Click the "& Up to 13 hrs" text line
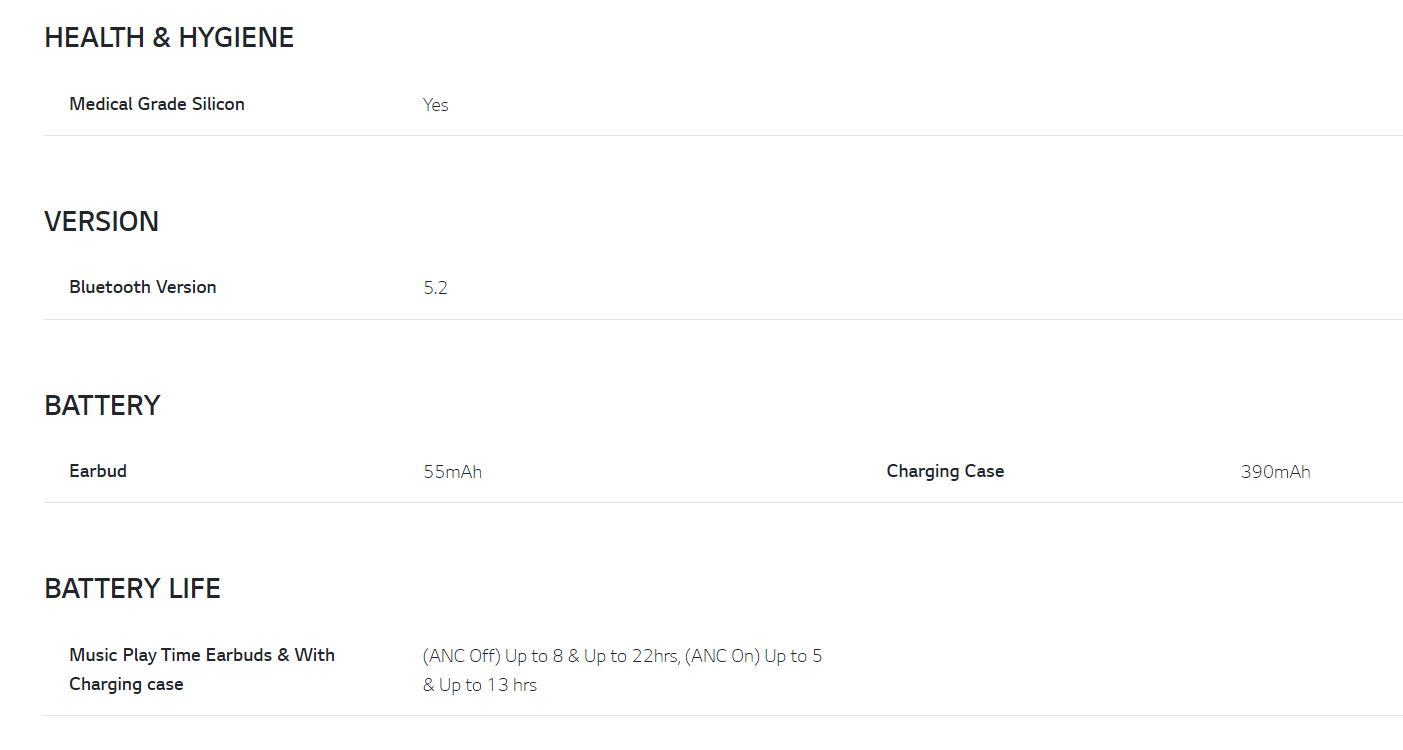This screenshot has width=1403, height=750. click(x=480, y=685)
